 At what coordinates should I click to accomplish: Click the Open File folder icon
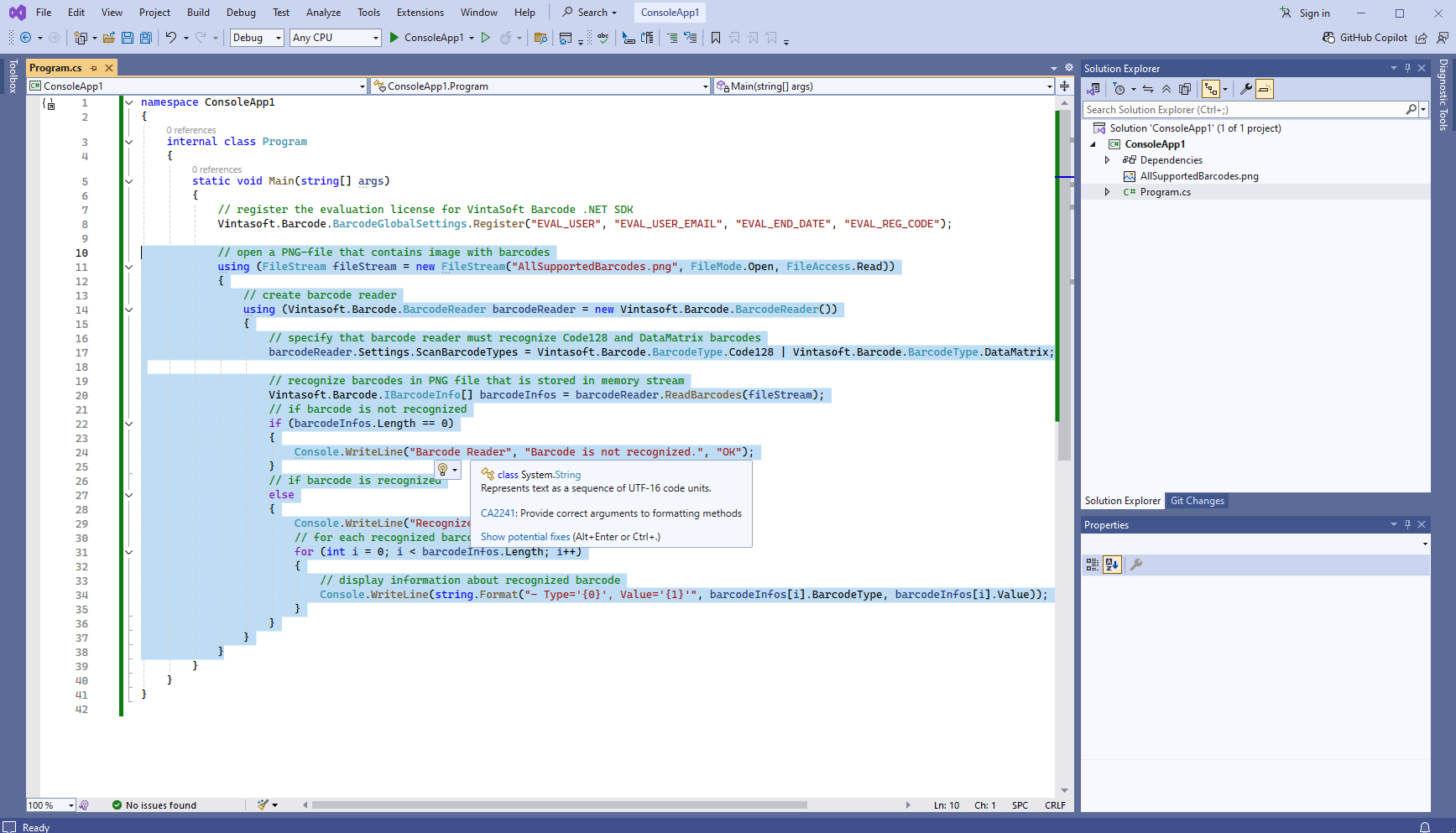109,38
